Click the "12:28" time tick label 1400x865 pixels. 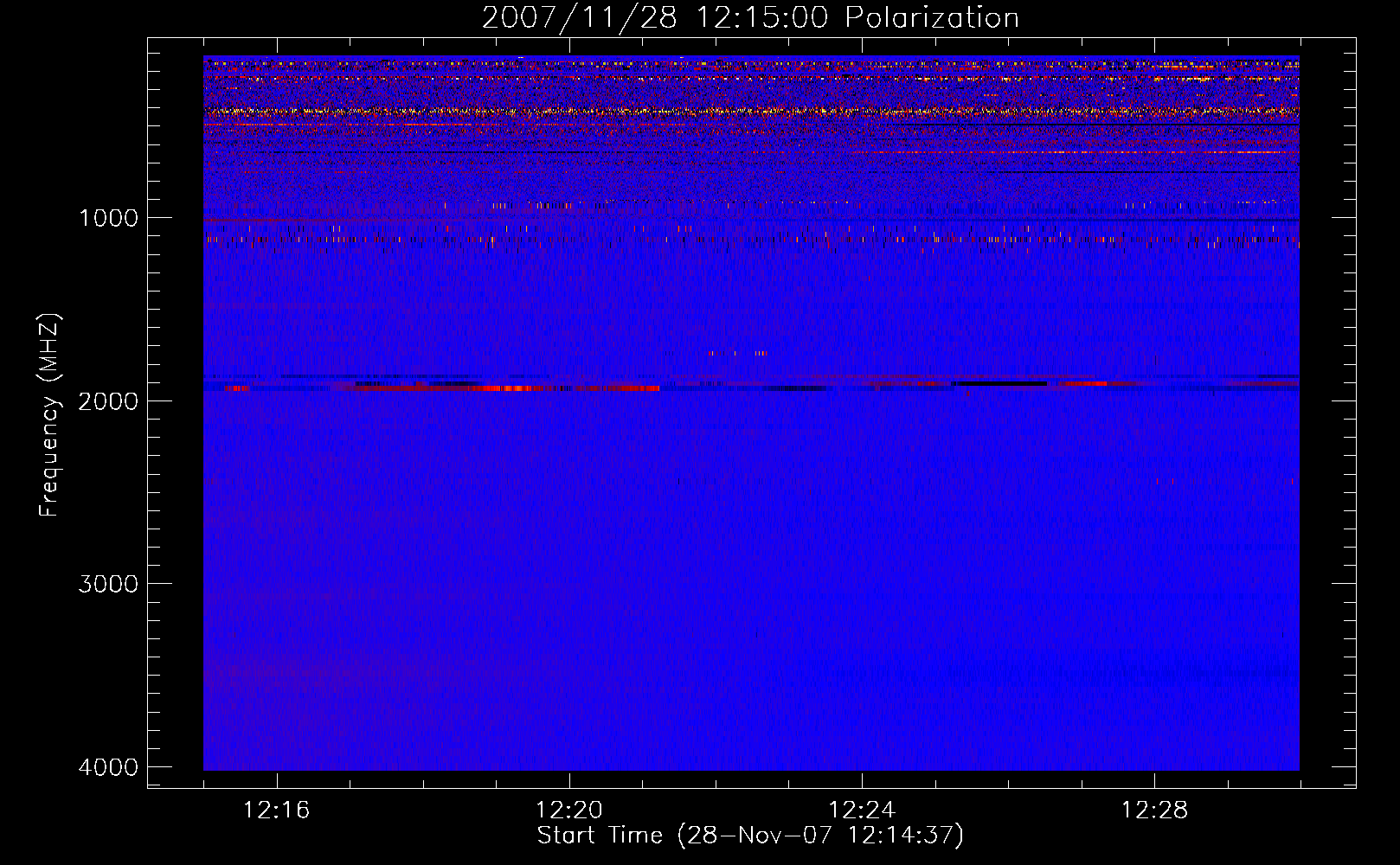(1154, 811)
